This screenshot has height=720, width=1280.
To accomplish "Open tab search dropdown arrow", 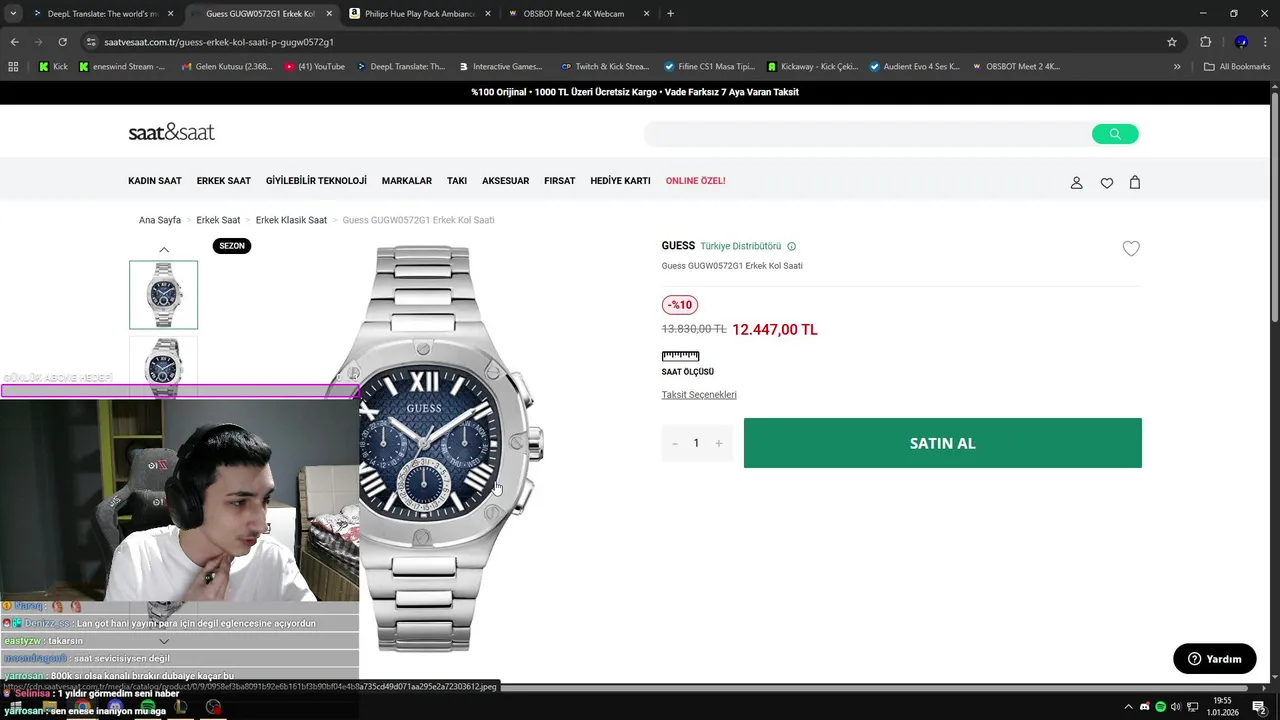I will 13,14.
